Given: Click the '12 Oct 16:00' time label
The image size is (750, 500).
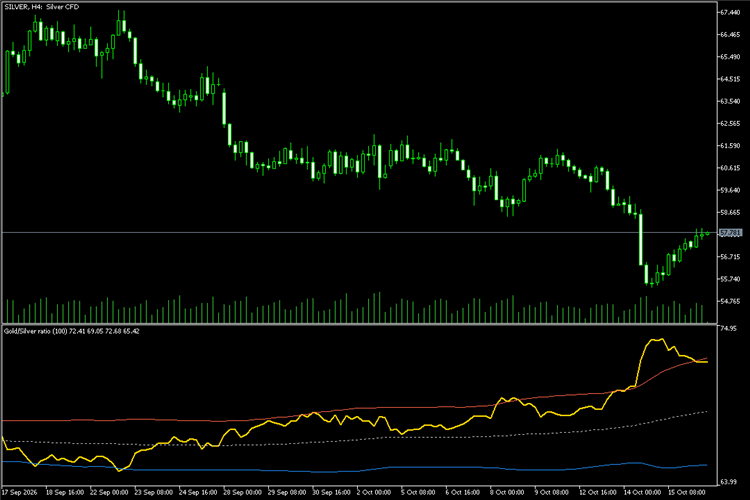Looking at the screenshot, I should (598, 492).
